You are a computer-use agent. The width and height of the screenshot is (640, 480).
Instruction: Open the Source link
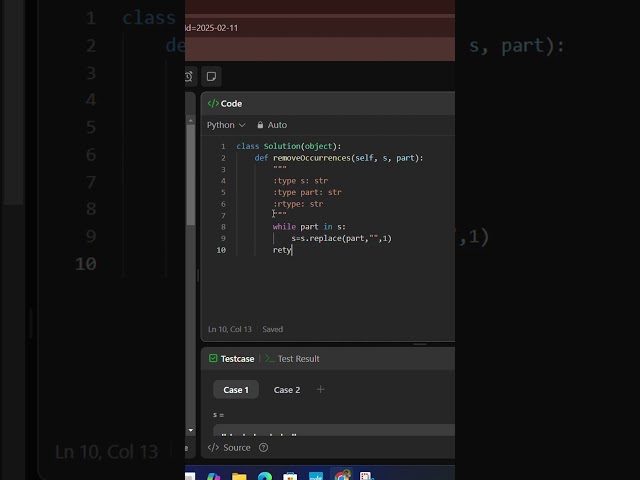(229, 448)
